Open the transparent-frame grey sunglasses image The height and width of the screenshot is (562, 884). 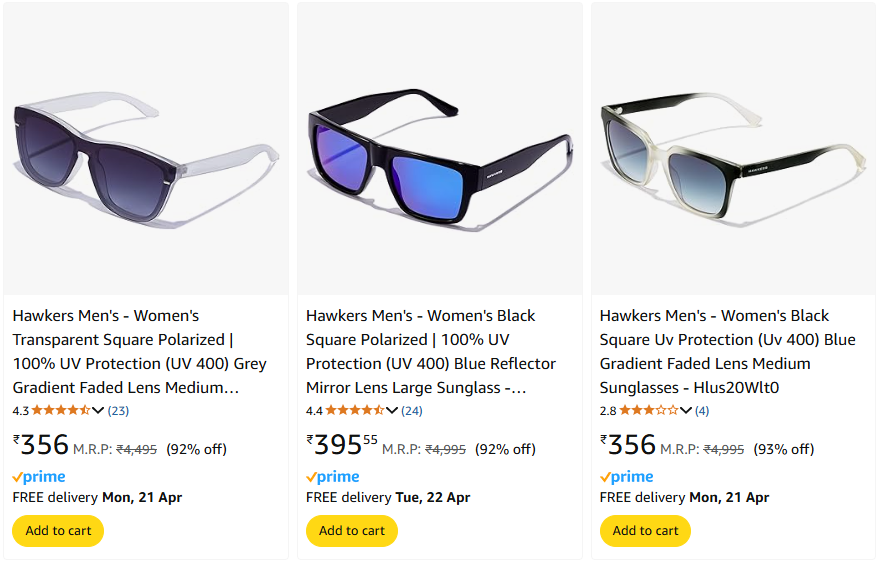(x=146, y=149)
